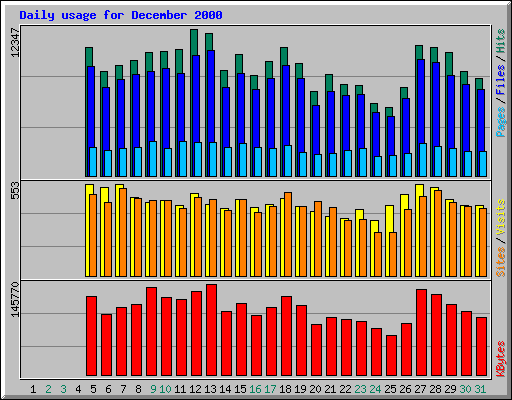Screen dimensions: 512x400
Task: Click the red KBytes bar for day 31
Action: [481, 347]
